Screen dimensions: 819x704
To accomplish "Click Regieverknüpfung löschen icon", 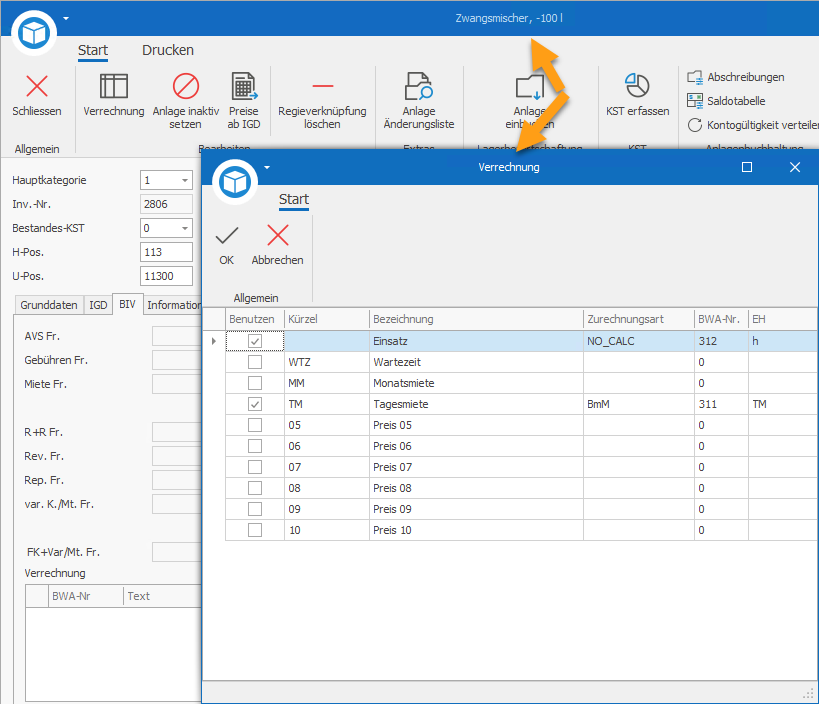I will pyautogui.click(x=322, y=86).
